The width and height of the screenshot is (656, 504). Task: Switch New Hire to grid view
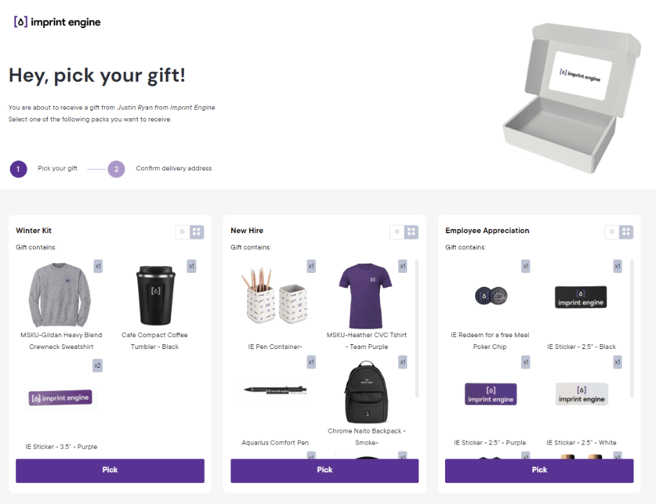pos(411,232)
